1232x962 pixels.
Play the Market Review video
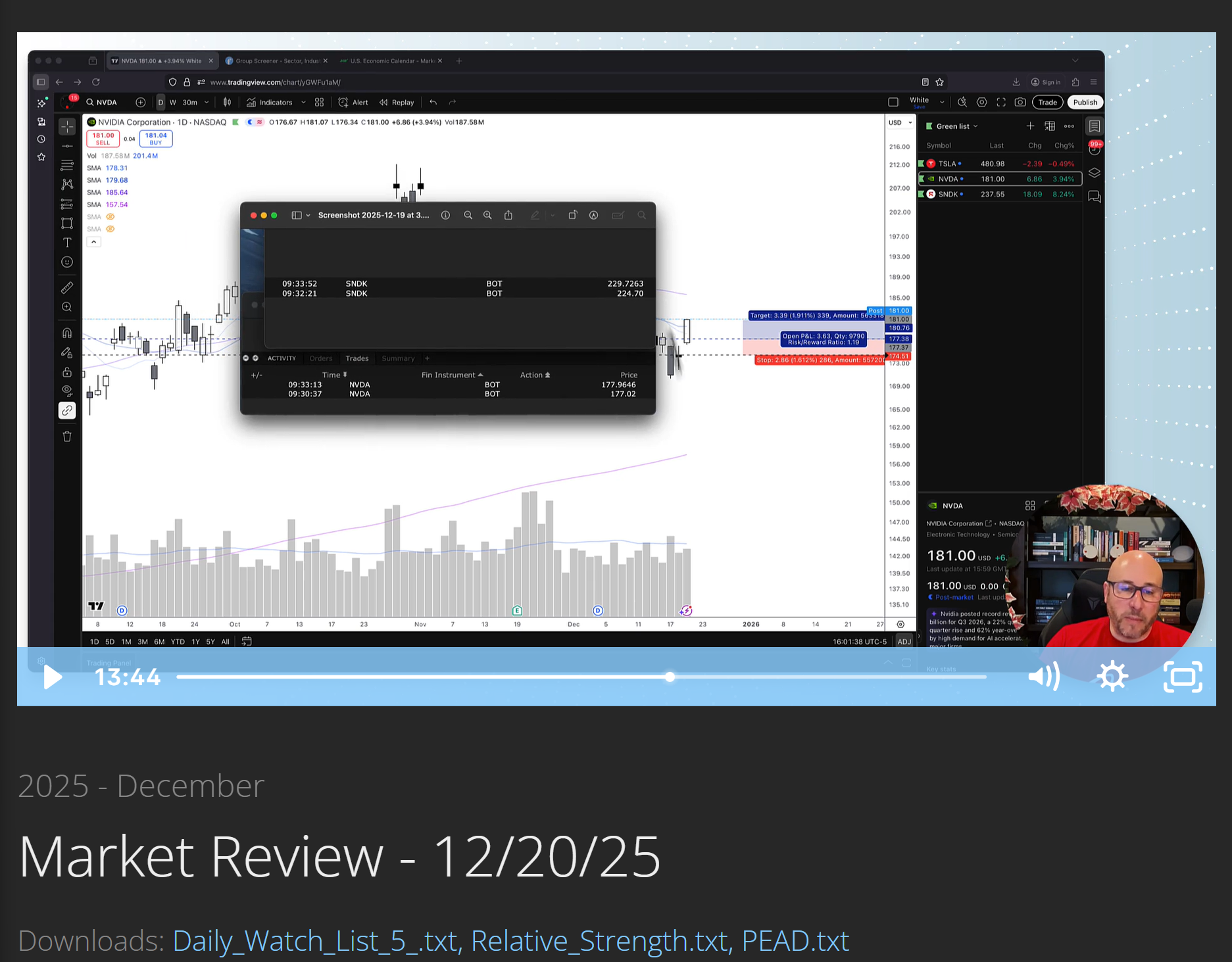53,677
